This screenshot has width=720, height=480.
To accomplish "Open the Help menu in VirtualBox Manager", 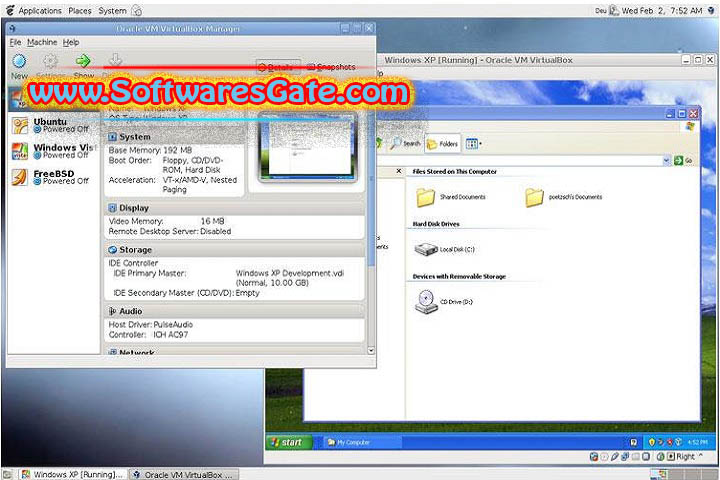I will tap(71, 42).
